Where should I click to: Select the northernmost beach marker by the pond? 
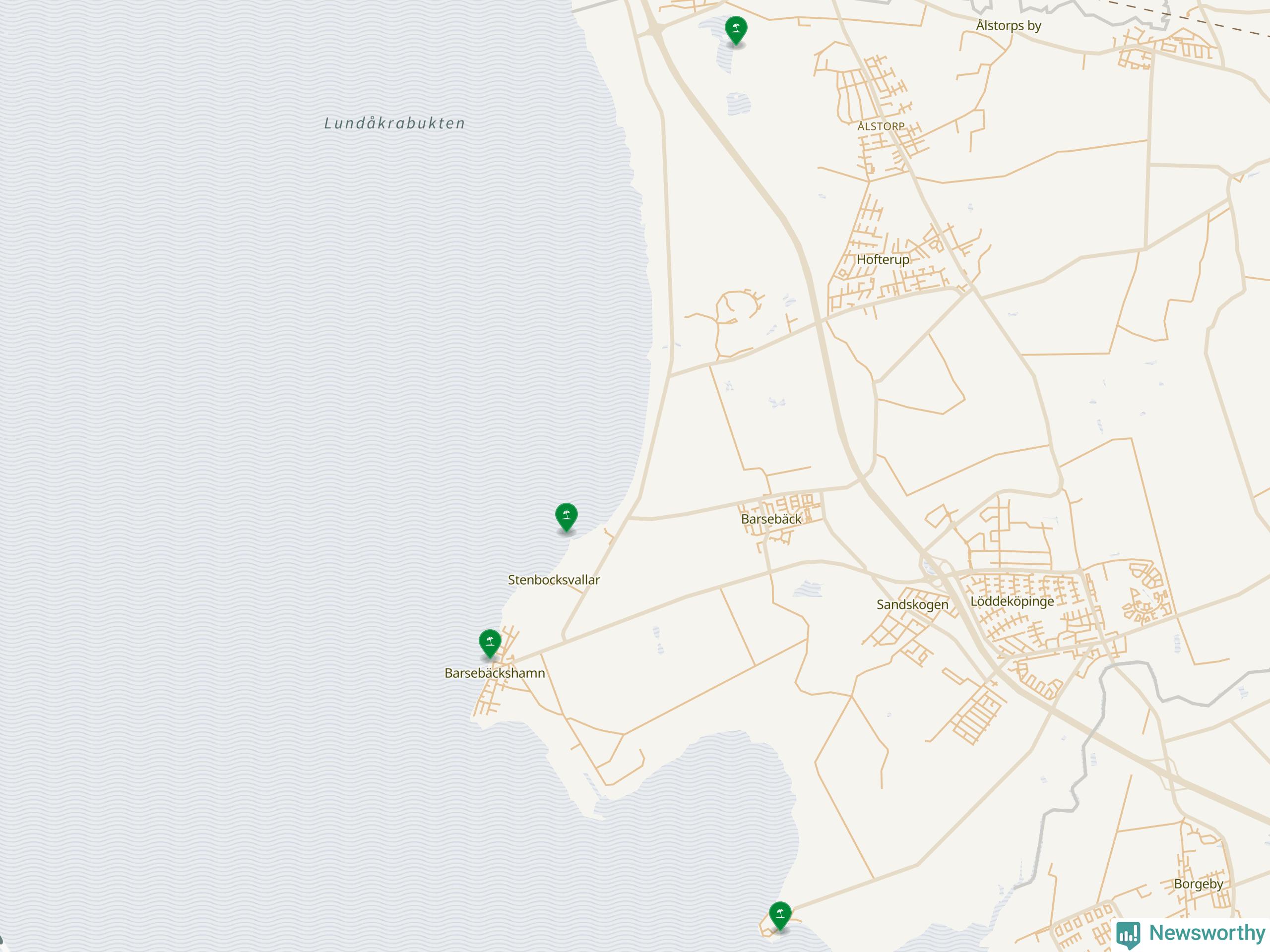pyautogui.click(x=736, y=30)
